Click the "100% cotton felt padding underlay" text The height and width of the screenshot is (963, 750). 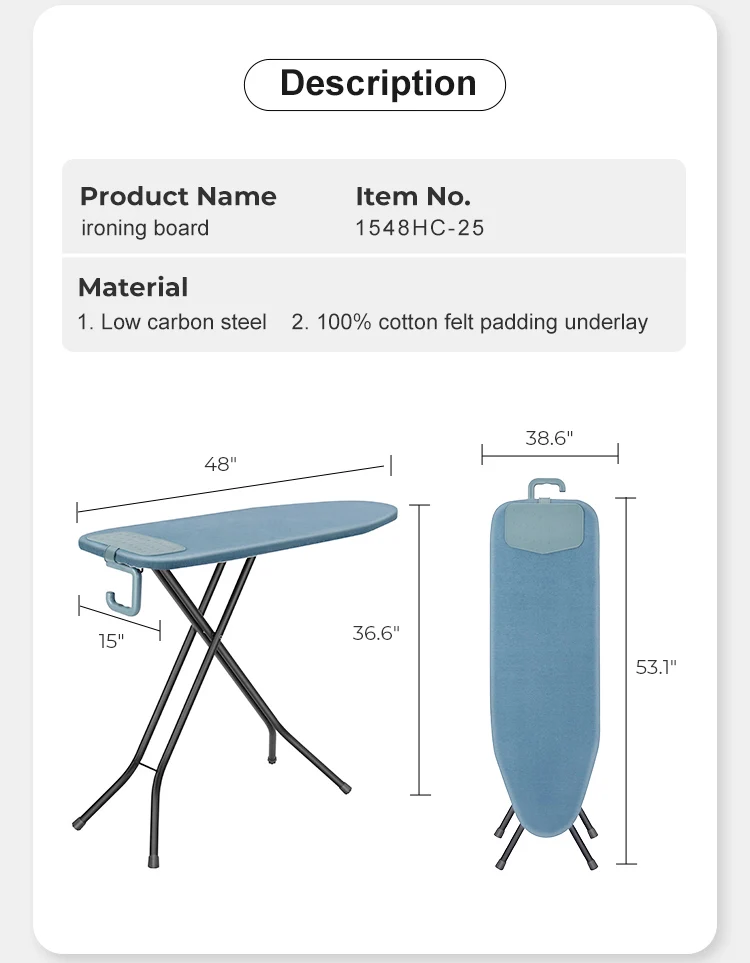point(470,322)
